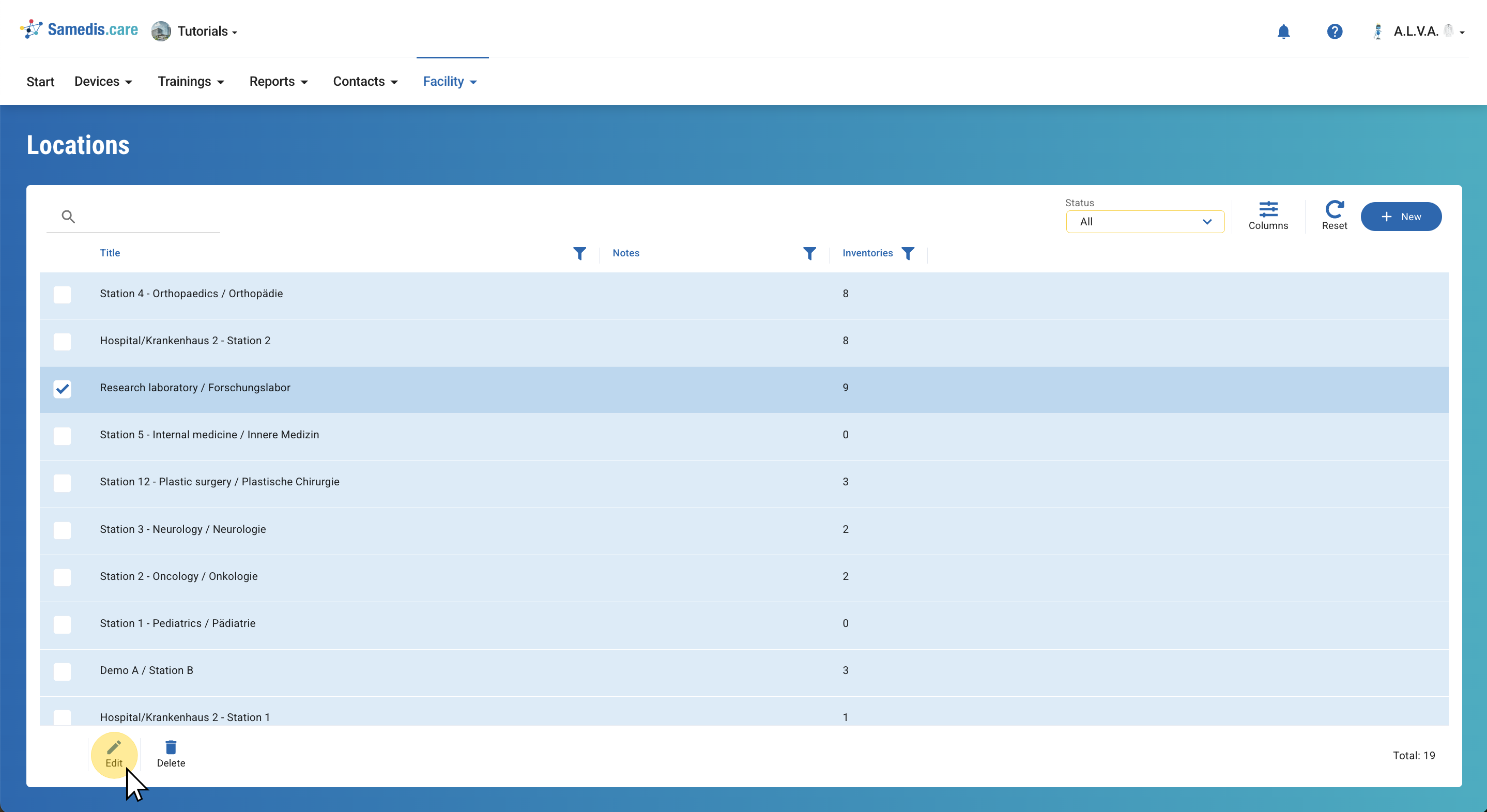This screenshot has width=1487, height=812.
Task: Select the Demo A / Station B checkbox
Action: (63, 671)
